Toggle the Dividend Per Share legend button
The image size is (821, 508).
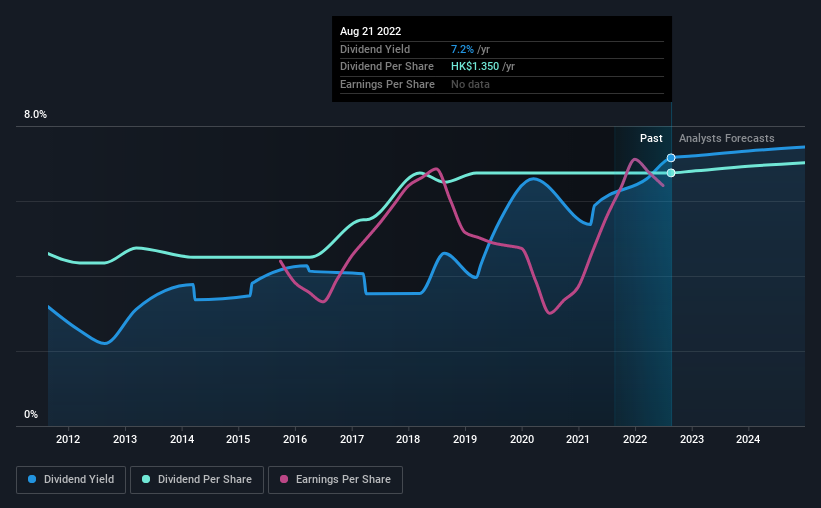point(197,480)
